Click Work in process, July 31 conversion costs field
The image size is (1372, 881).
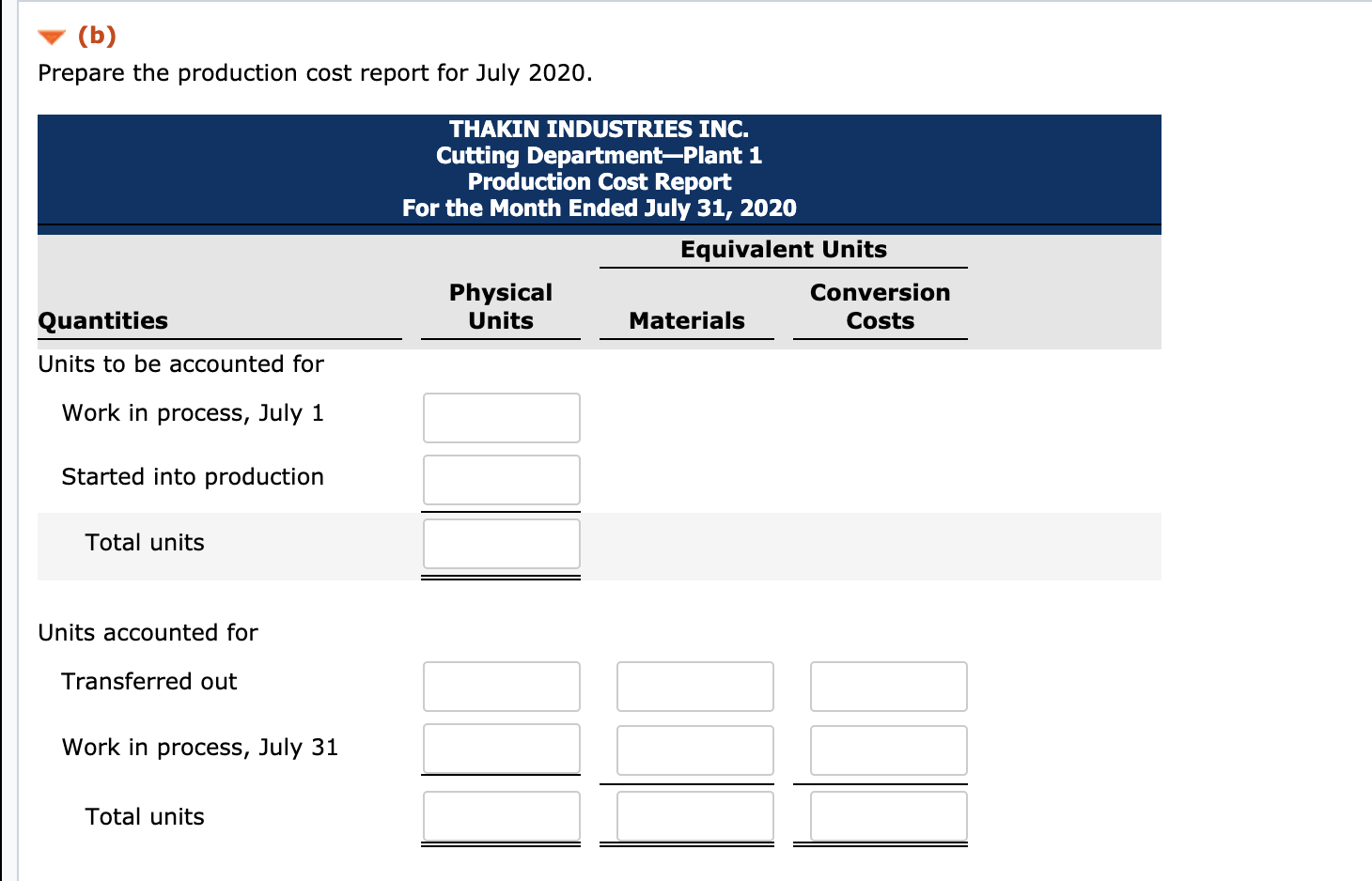[888, 749]
